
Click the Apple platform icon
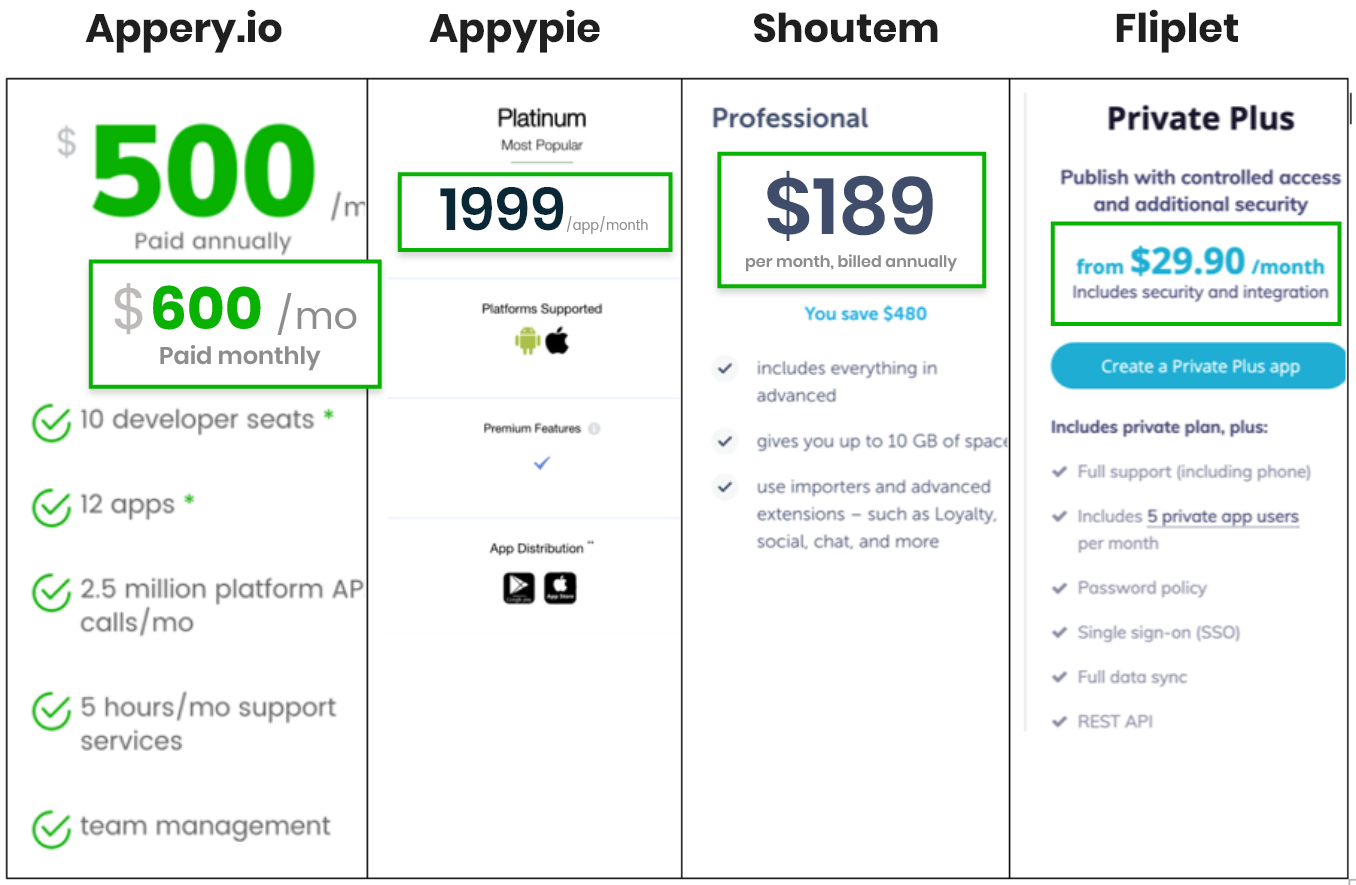pos(557,341)
